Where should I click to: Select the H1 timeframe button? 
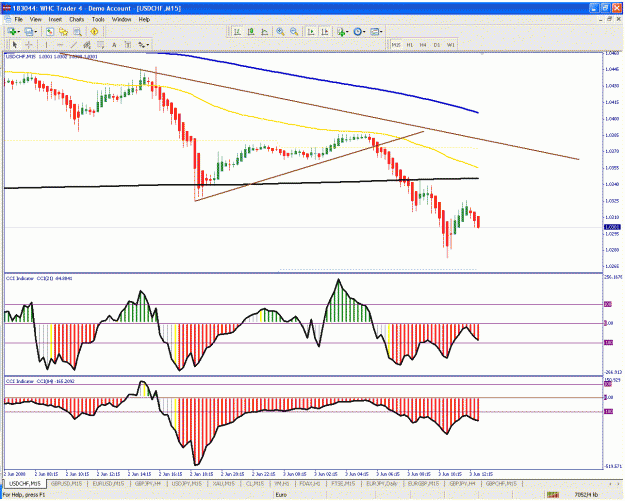tap(409, 45)
